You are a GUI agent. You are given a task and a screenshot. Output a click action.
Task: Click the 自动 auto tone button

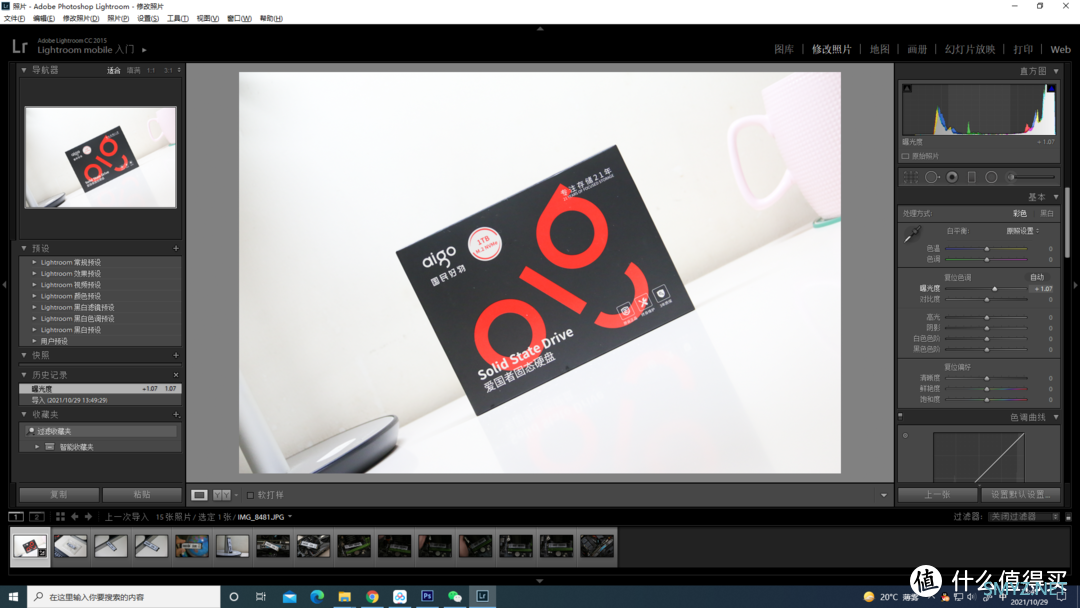click(1037, 277)
